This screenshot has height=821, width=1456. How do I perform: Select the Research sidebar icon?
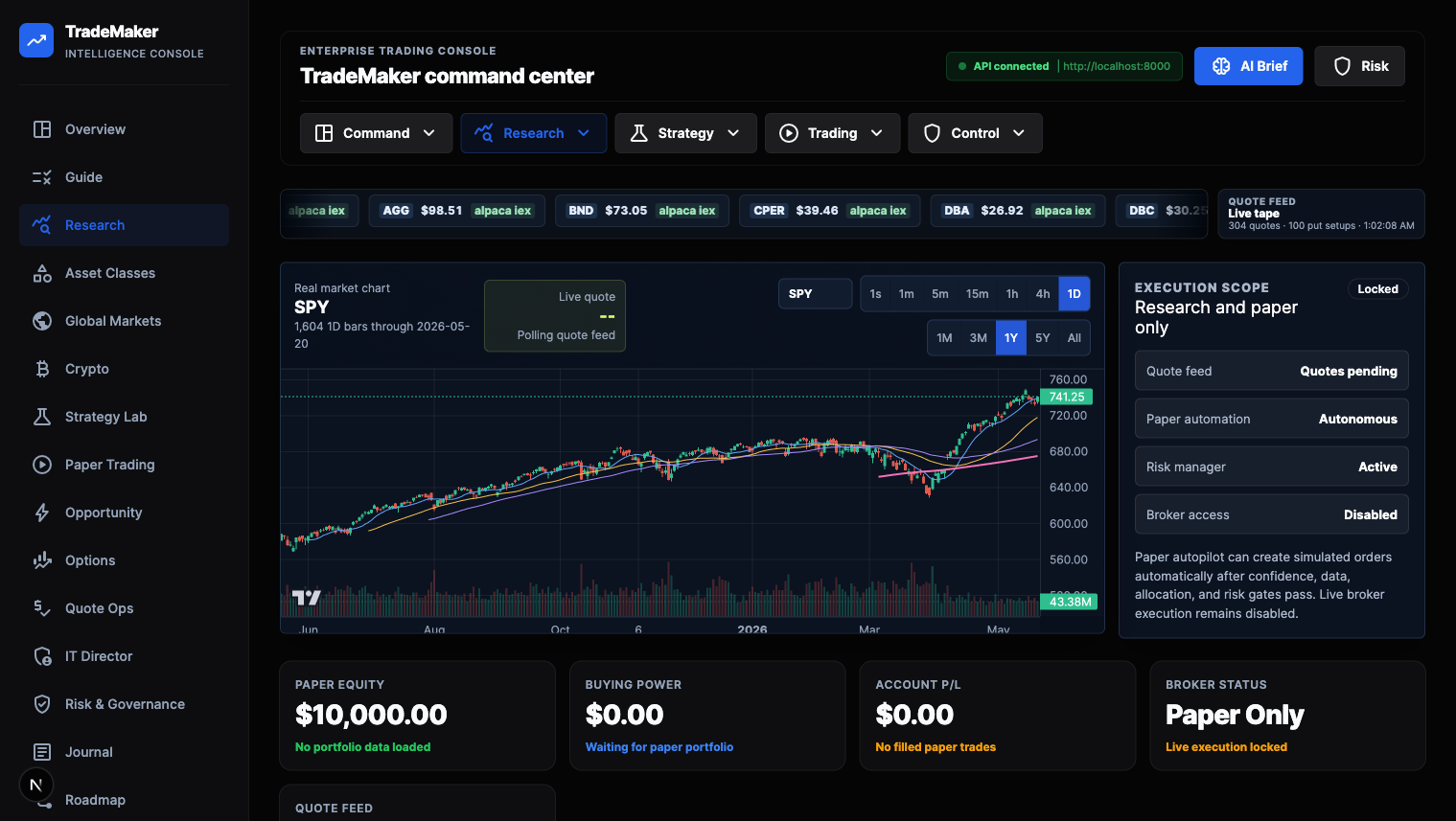point(42,225)
